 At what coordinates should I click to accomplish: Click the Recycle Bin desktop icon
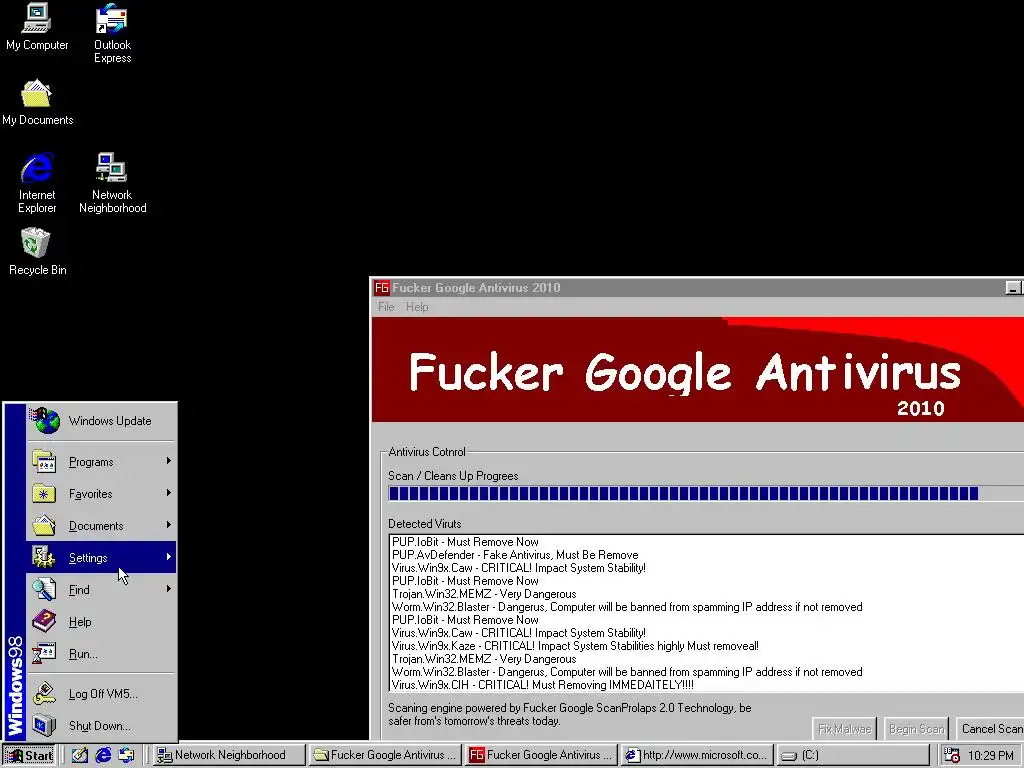point(37,251)
